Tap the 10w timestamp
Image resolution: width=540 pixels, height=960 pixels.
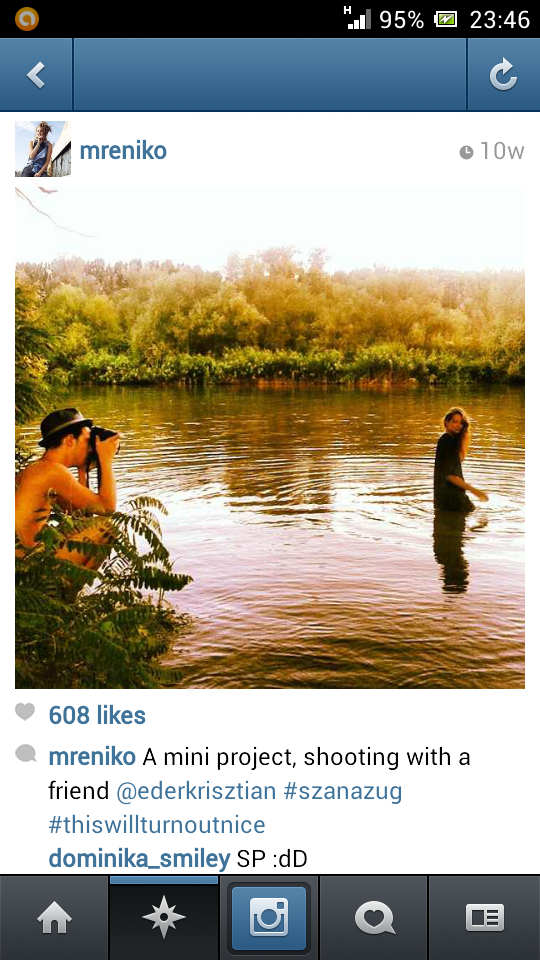point(492,151)
